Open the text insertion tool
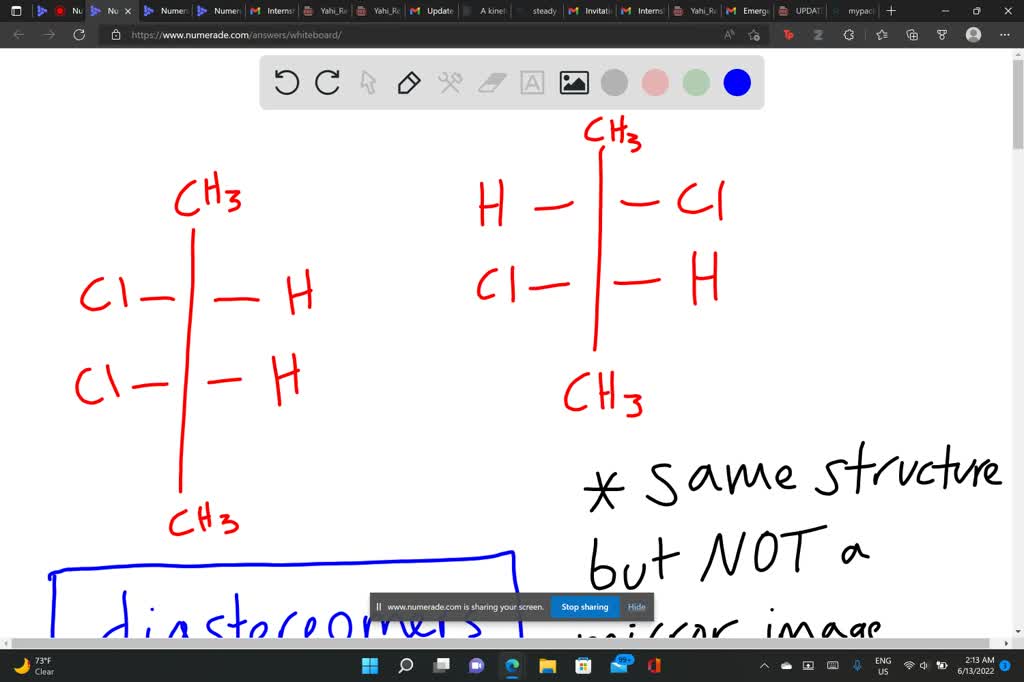 point(531,83)
